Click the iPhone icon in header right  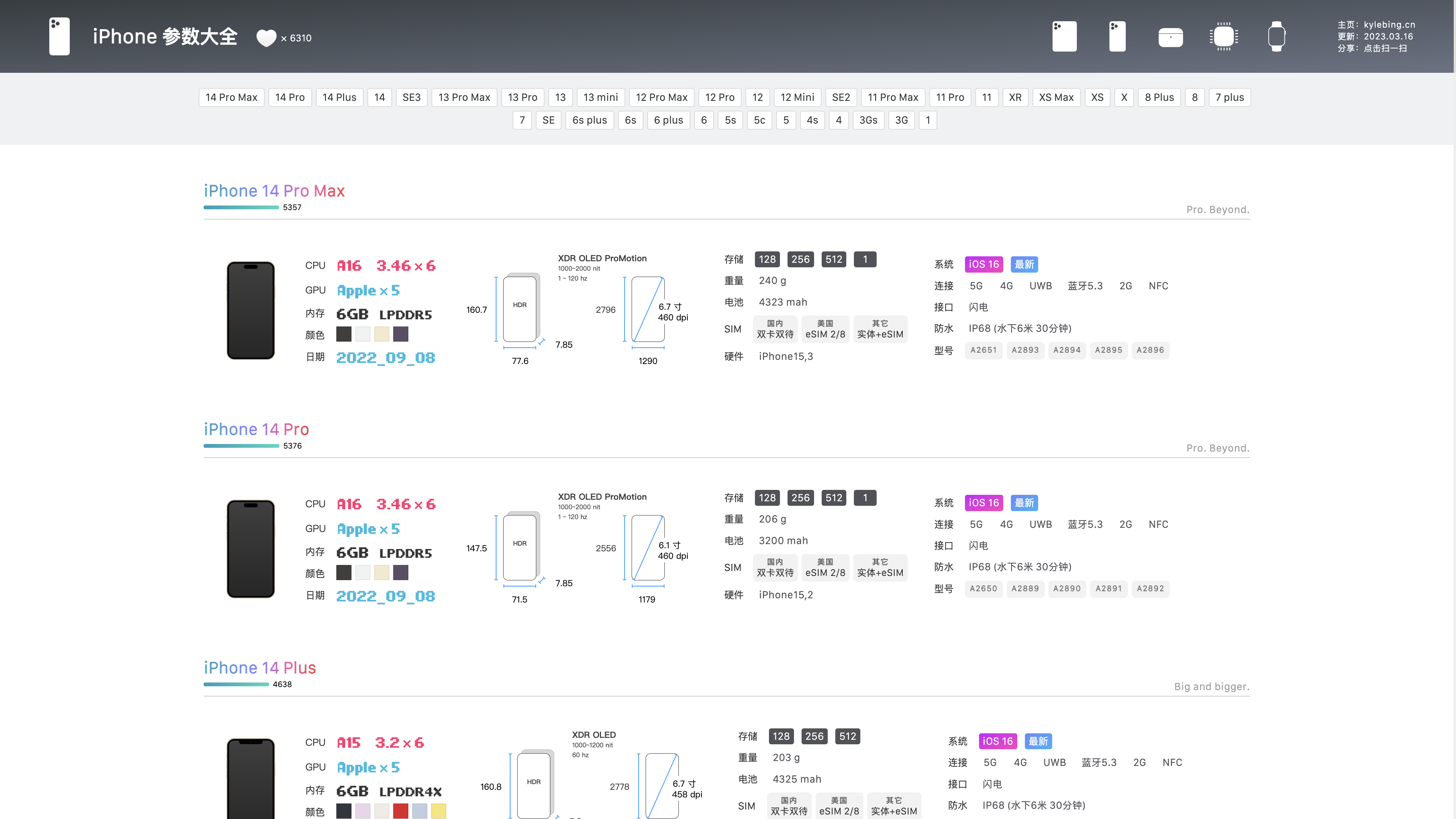(1117, 37)
